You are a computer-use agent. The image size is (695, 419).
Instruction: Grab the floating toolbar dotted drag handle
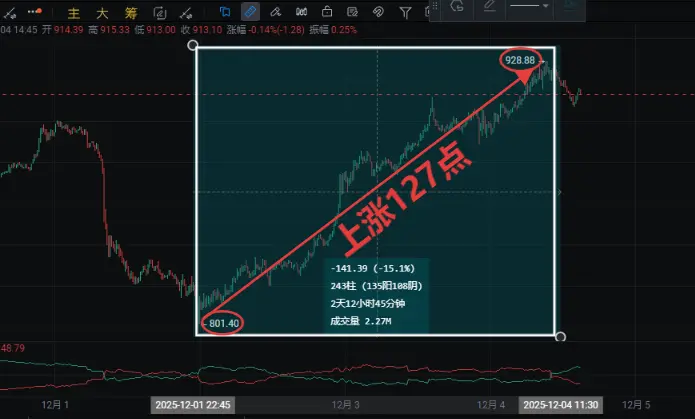435,6
